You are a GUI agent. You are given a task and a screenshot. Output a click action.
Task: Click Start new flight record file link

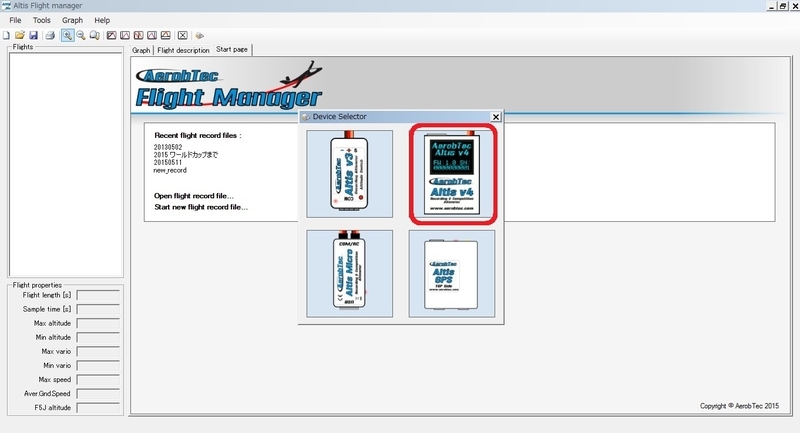click(201, 207)
